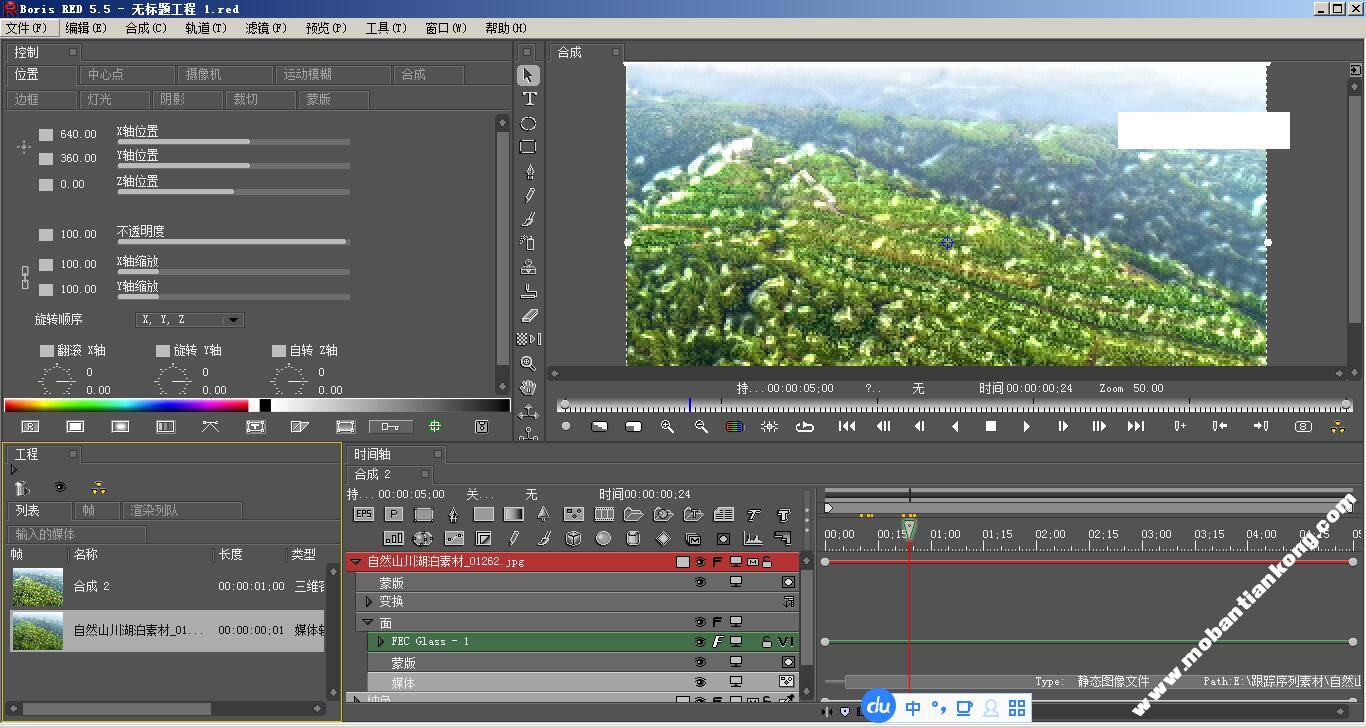Switch to the 渲染列队 tab in project panel
The image size is (1366, 728).
[181, 510]
